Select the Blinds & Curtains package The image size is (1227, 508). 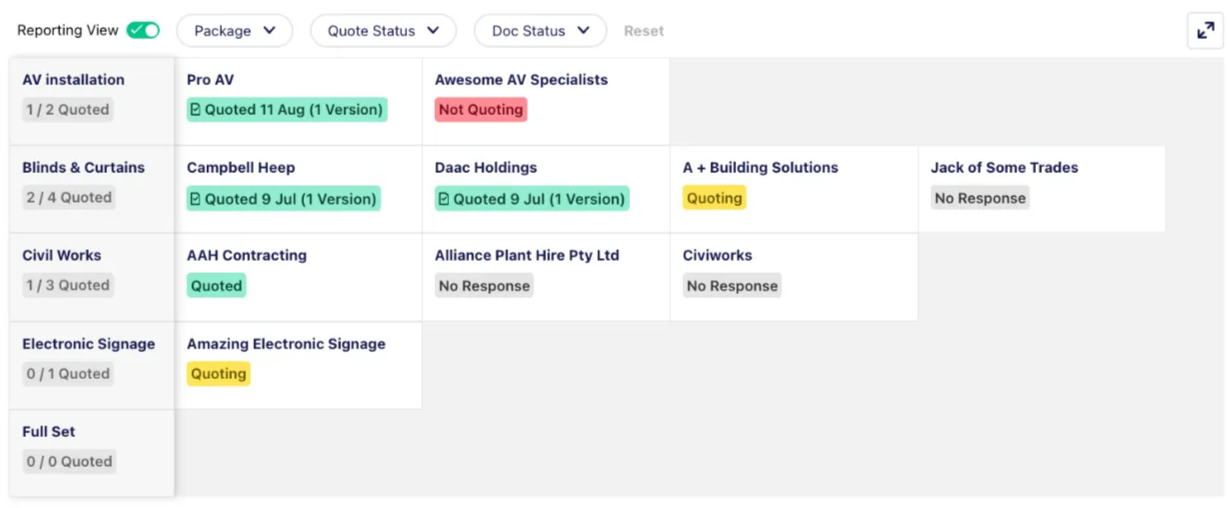pos(92,189)
